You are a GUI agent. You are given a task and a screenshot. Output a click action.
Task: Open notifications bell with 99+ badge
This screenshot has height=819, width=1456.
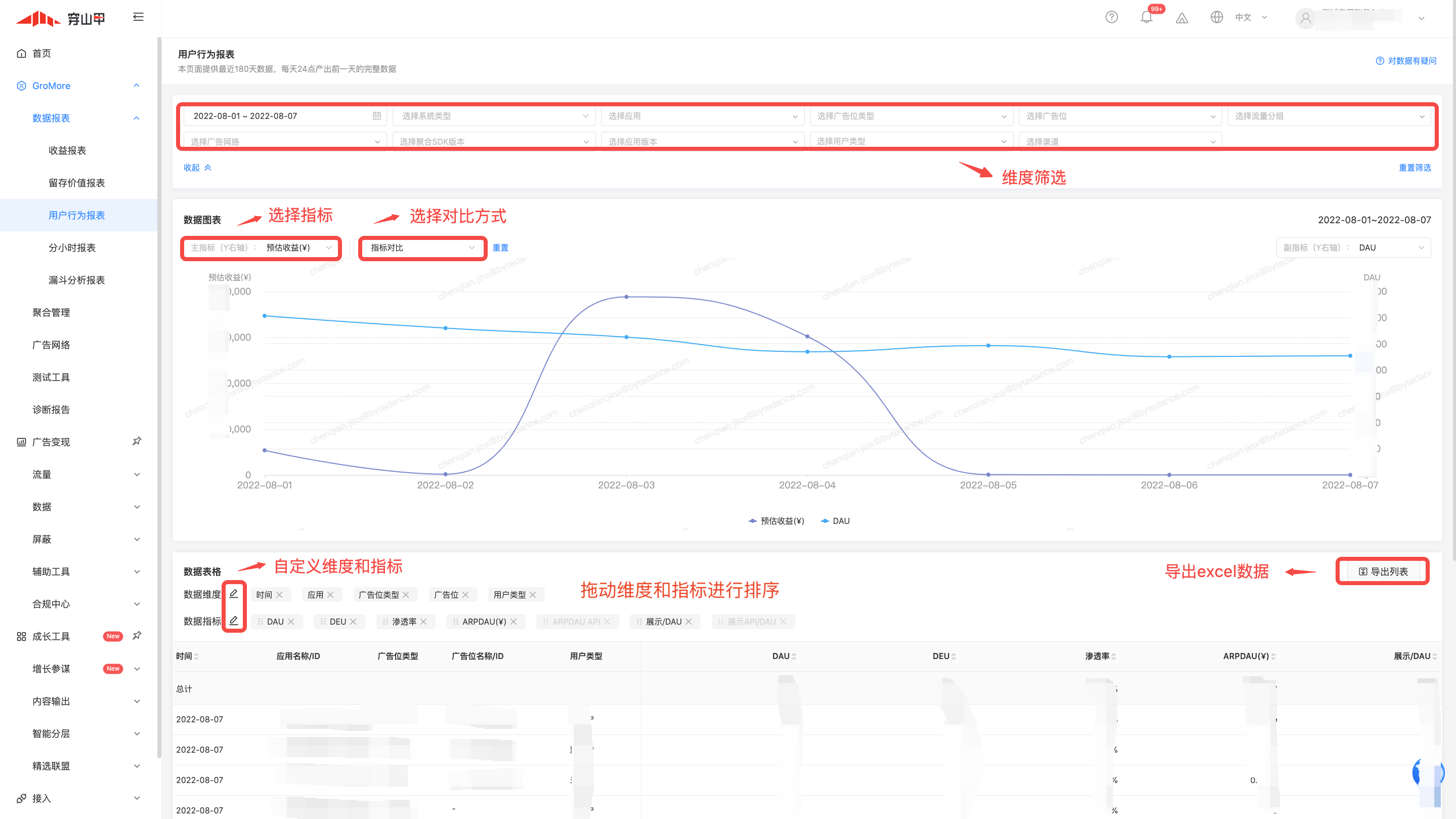(1146, 17)
